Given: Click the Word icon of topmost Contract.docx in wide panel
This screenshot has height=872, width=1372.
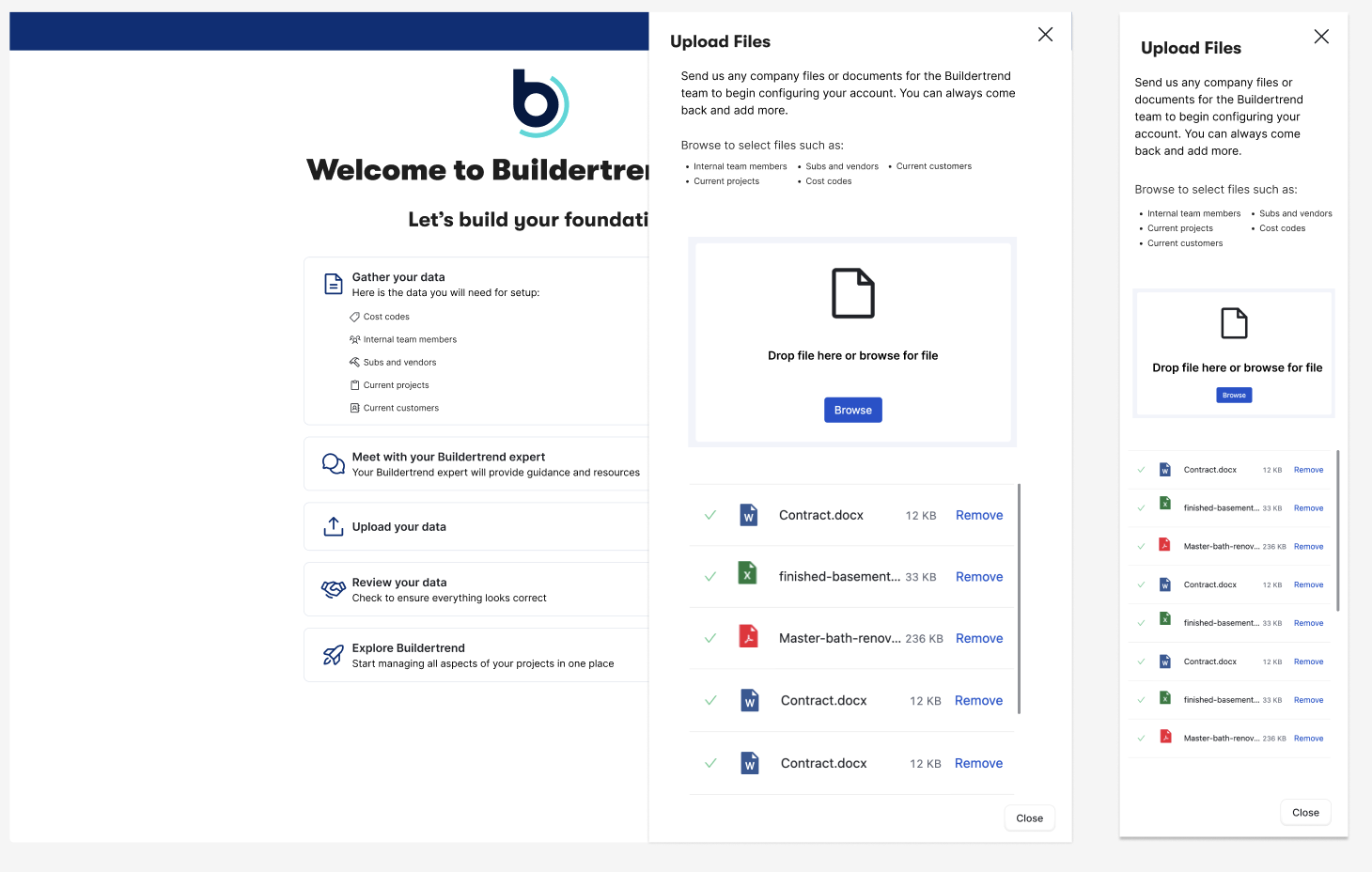Looking at the screenshot, I should click(x=749, y=514).
